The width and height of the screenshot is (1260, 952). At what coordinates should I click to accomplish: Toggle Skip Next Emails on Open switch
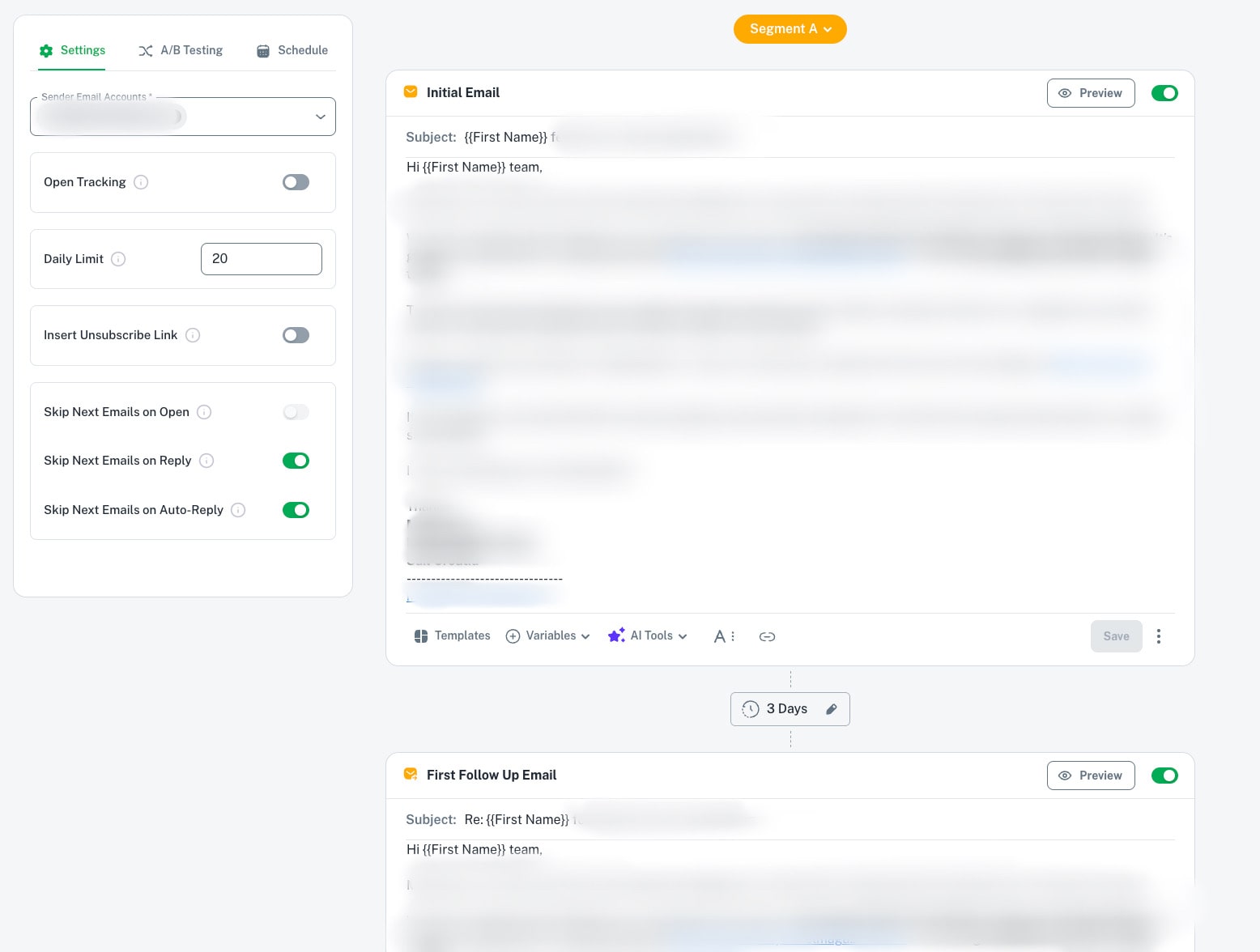(x=296, y=412)
